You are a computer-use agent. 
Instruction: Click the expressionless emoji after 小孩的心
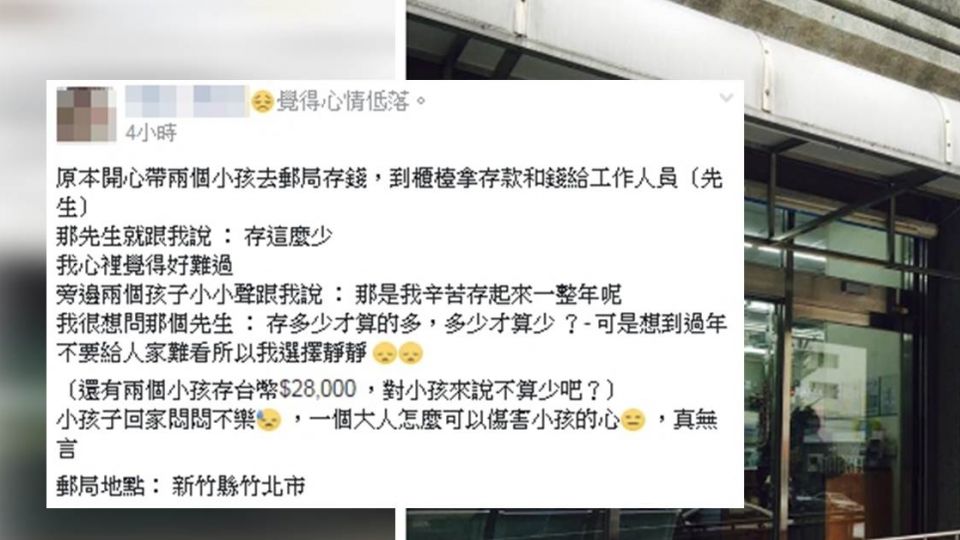tap(633, 420)
